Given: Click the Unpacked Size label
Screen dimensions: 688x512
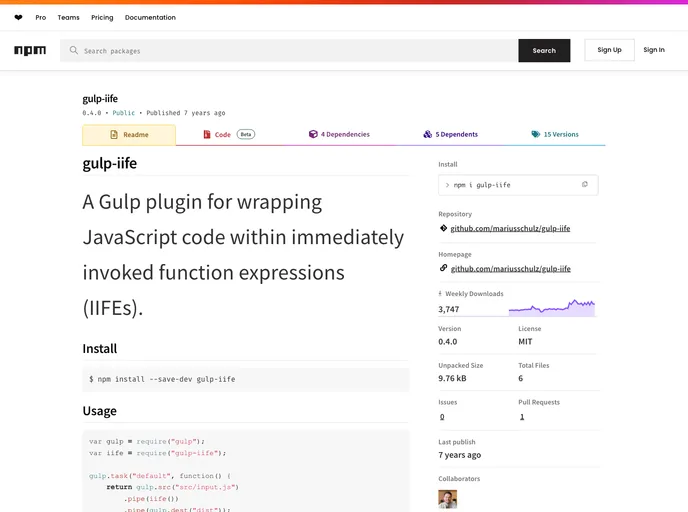Looking at the screenshot, I should [461, 365].
